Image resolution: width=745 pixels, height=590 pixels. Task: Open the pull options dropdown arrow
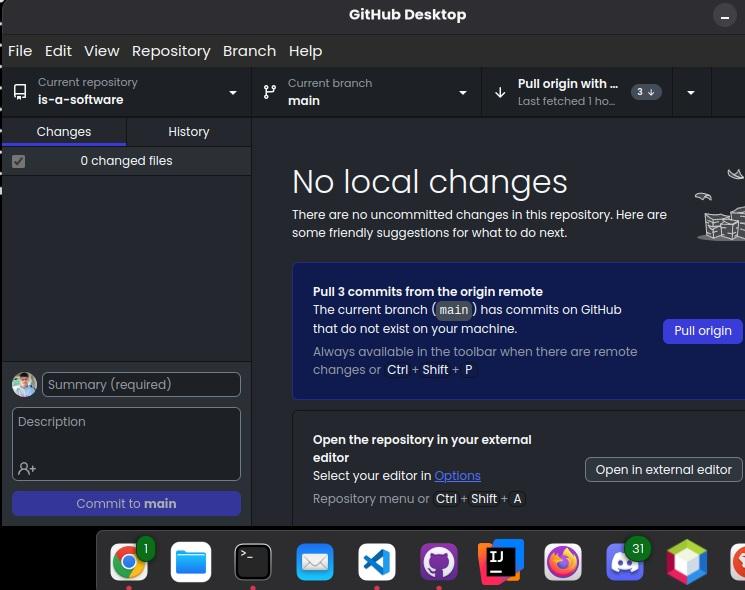coord(691,92)
